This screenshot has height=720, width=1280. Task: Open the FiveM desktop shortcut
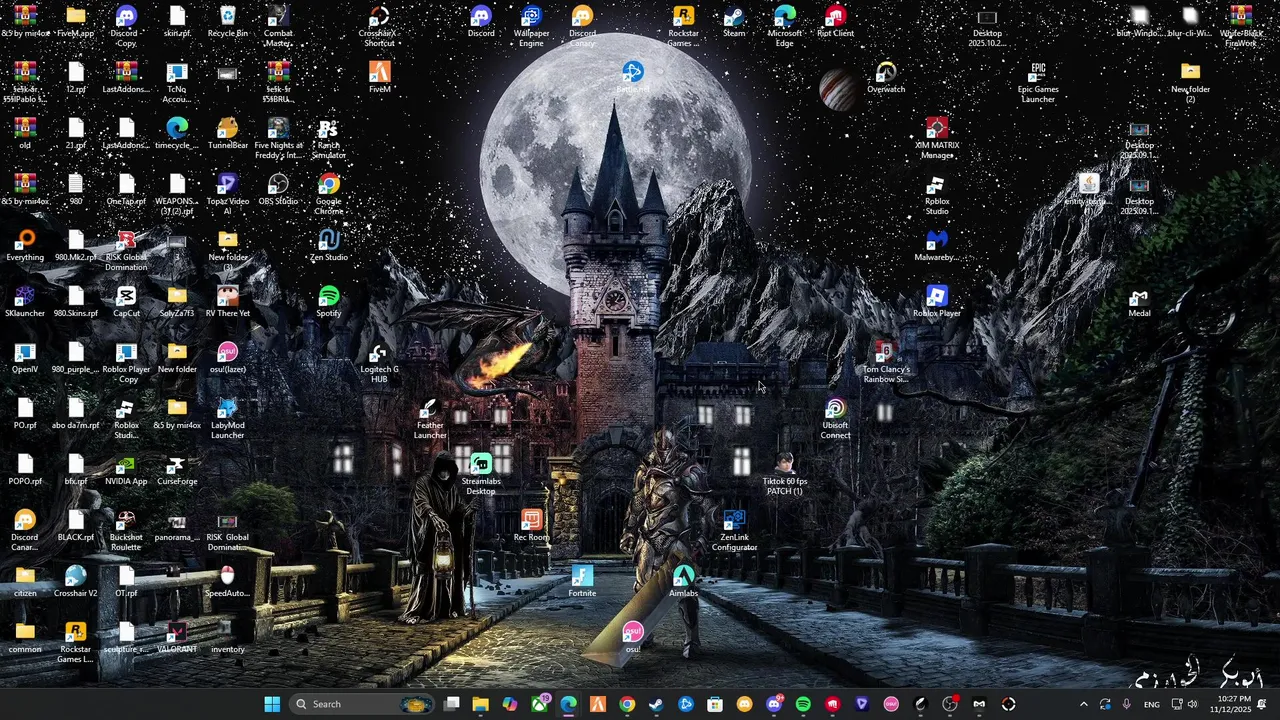click(x=379, y=78)
